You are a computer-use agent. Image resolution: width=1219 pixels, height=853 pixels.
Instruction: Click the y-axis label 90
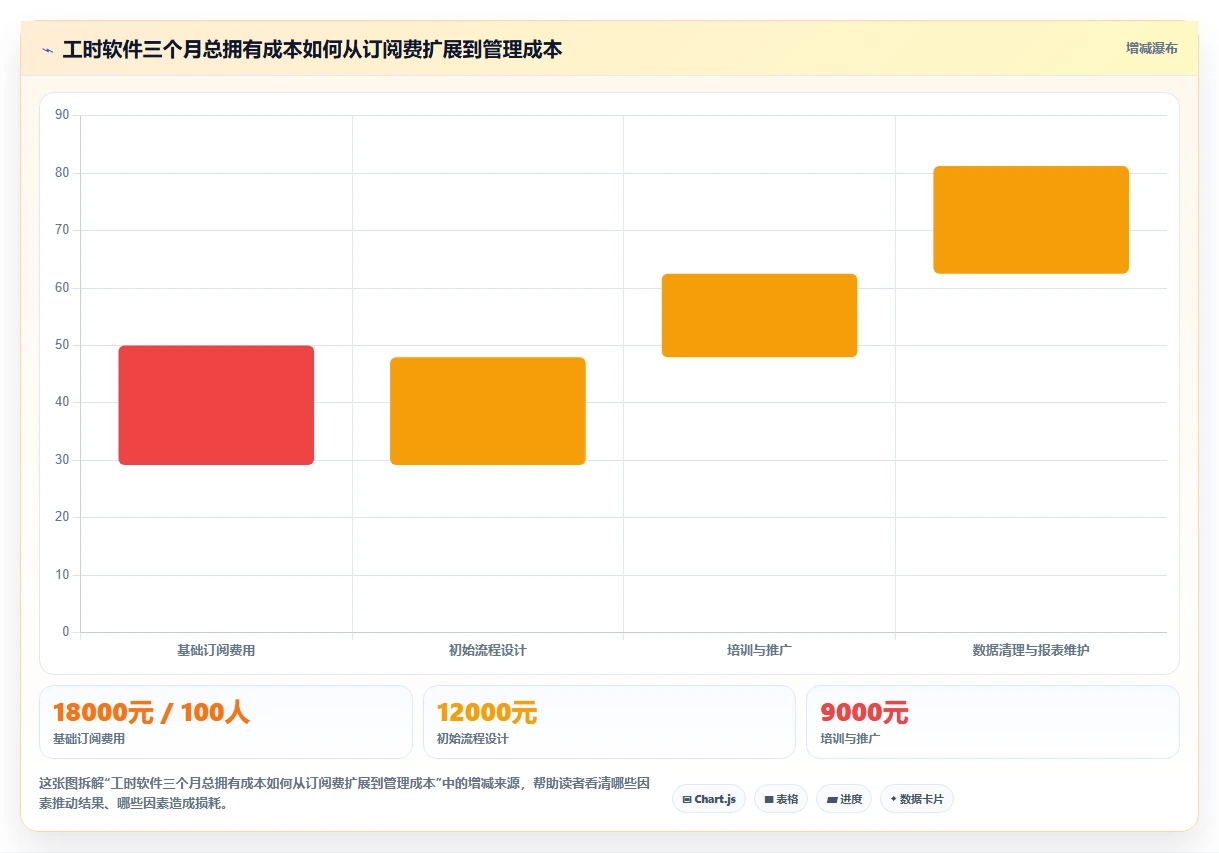click(62, 115)
